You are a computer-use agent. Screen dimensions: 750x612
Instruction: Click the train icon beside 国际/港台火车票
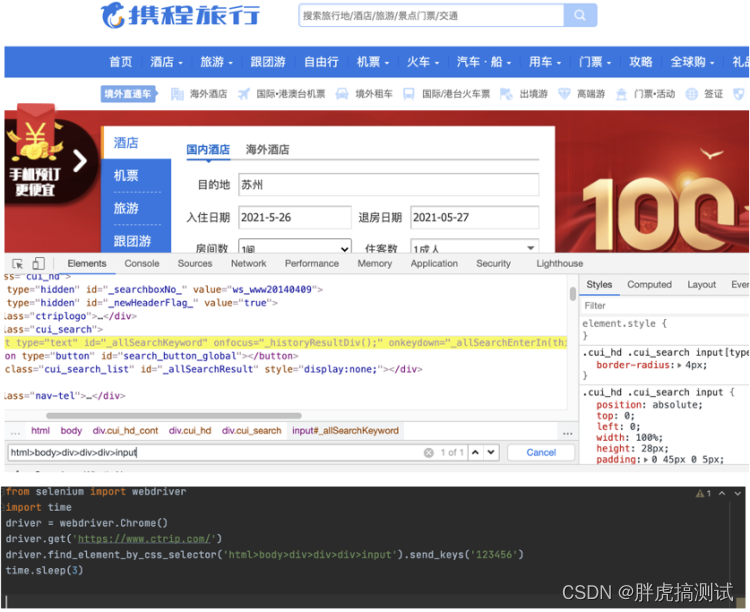click(x=408, y=94)
